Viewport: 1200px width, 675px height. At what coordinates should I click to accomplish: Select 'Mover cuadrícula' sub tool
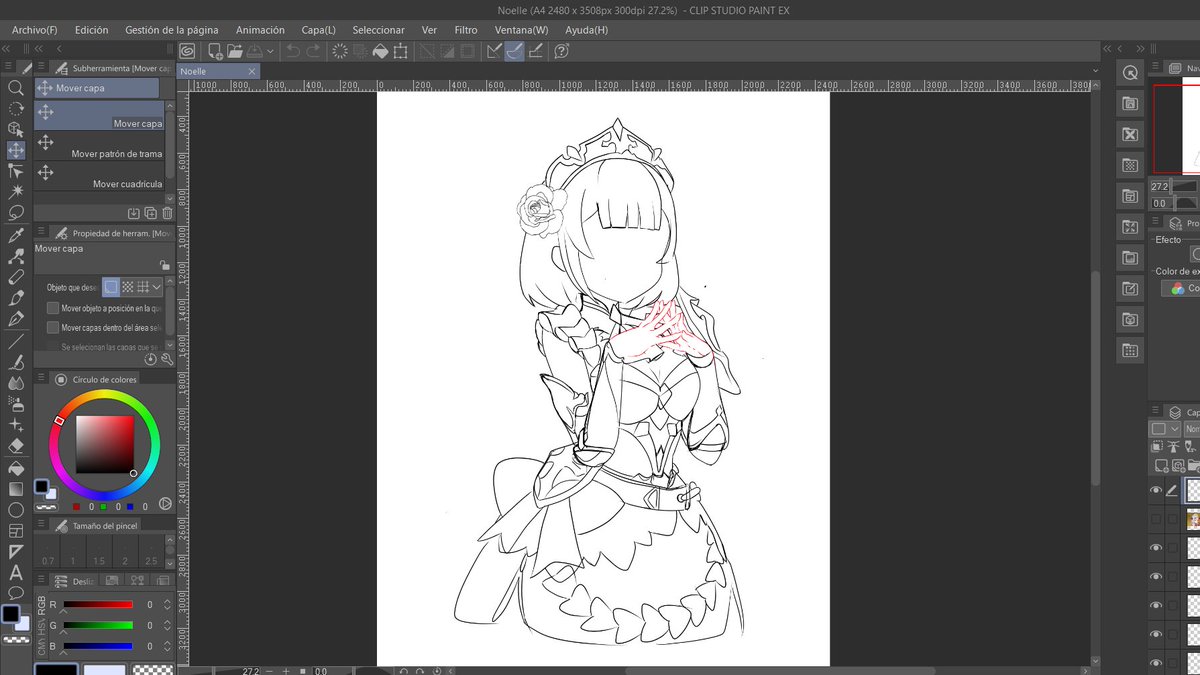pos(98,175)
